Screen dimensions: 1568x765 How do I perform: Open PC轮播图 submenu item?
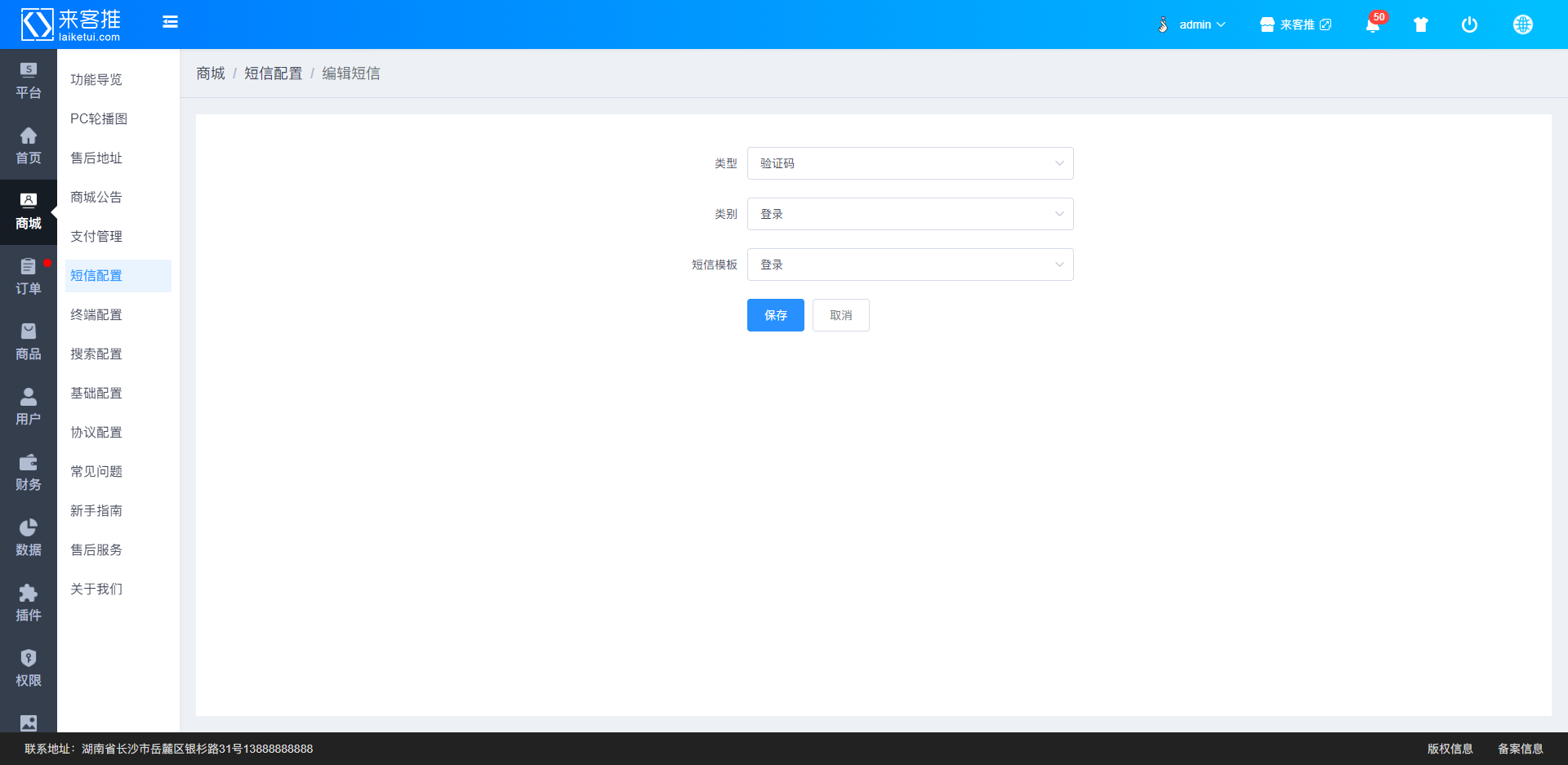(118, 118)
